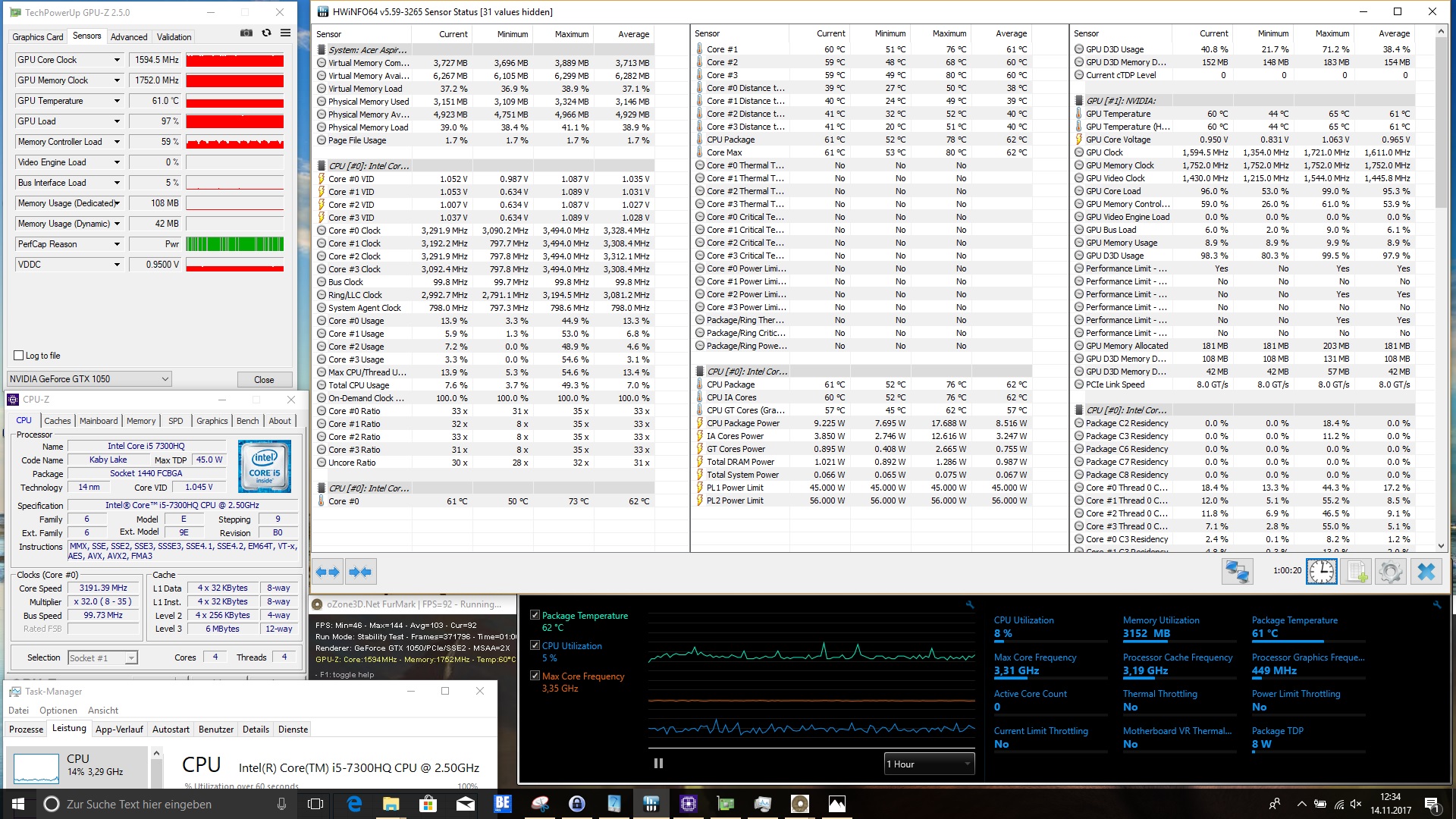1456x819 pixels.
Task: Uncheck Max Core Frequency checkbox
Action: (535, 676)
